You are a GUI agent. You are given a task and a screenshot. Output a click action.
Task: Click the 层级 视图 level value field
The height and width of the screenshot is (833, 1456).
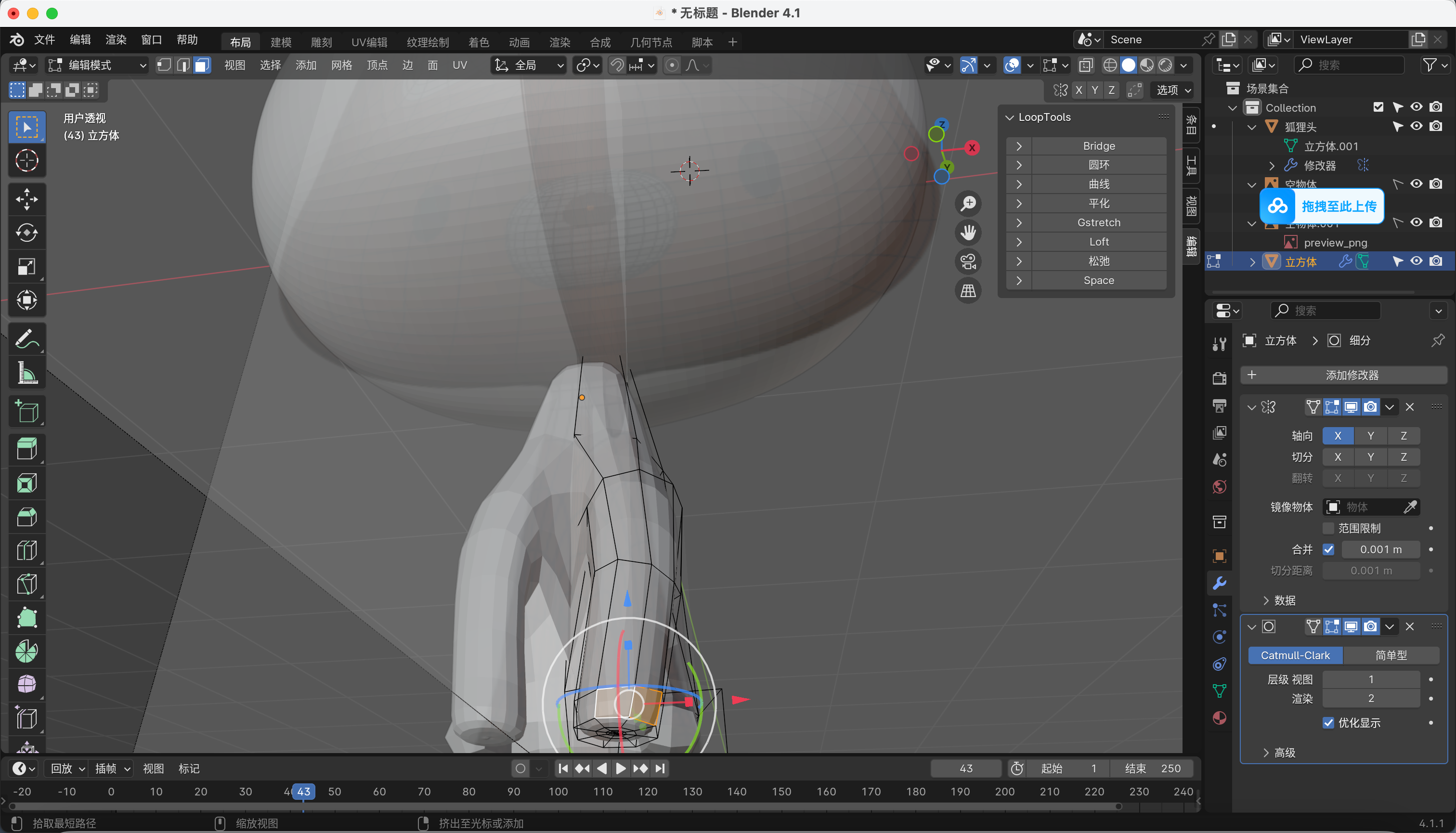pos(1371,680)
